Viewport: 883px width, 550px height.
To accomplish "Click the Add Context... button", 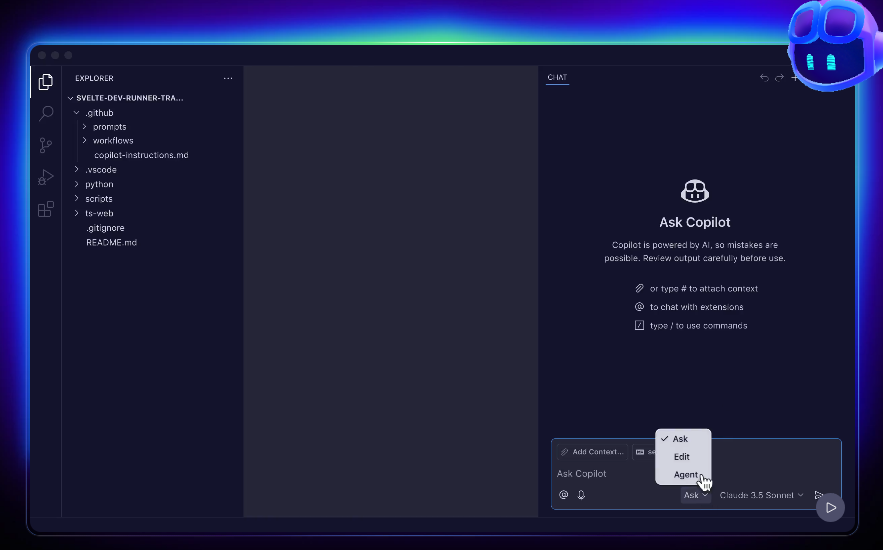I will tap(592, 452).
